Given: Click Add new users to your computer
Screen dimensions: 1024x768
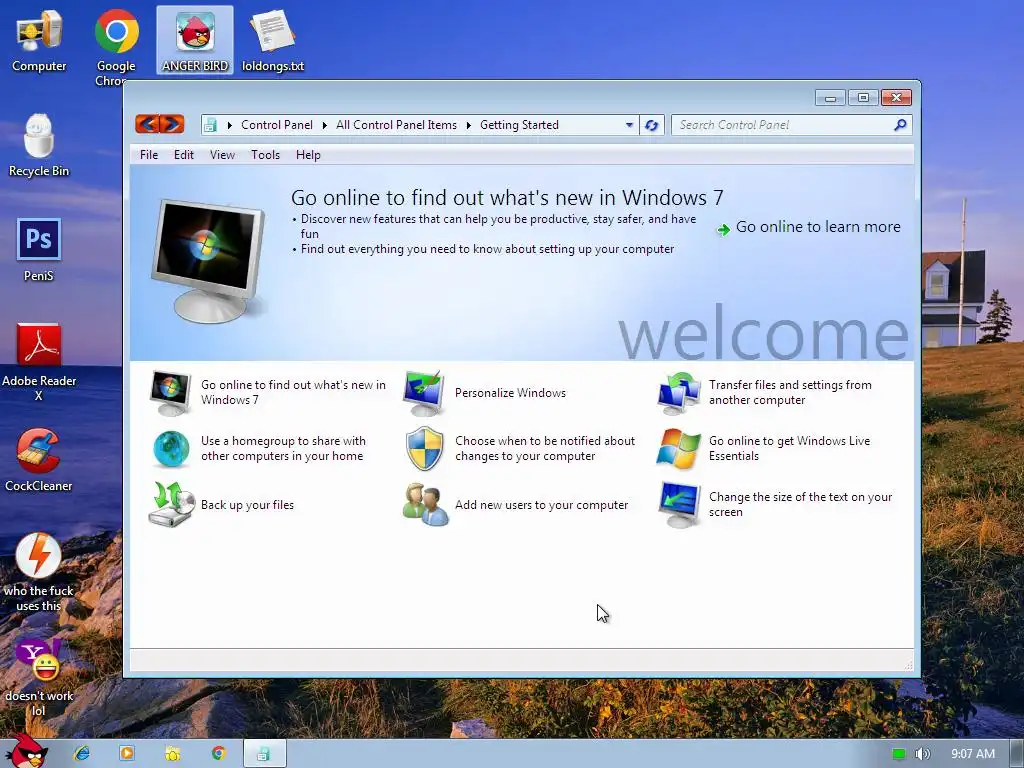Looking at the screenshot, I should point(541,505).
